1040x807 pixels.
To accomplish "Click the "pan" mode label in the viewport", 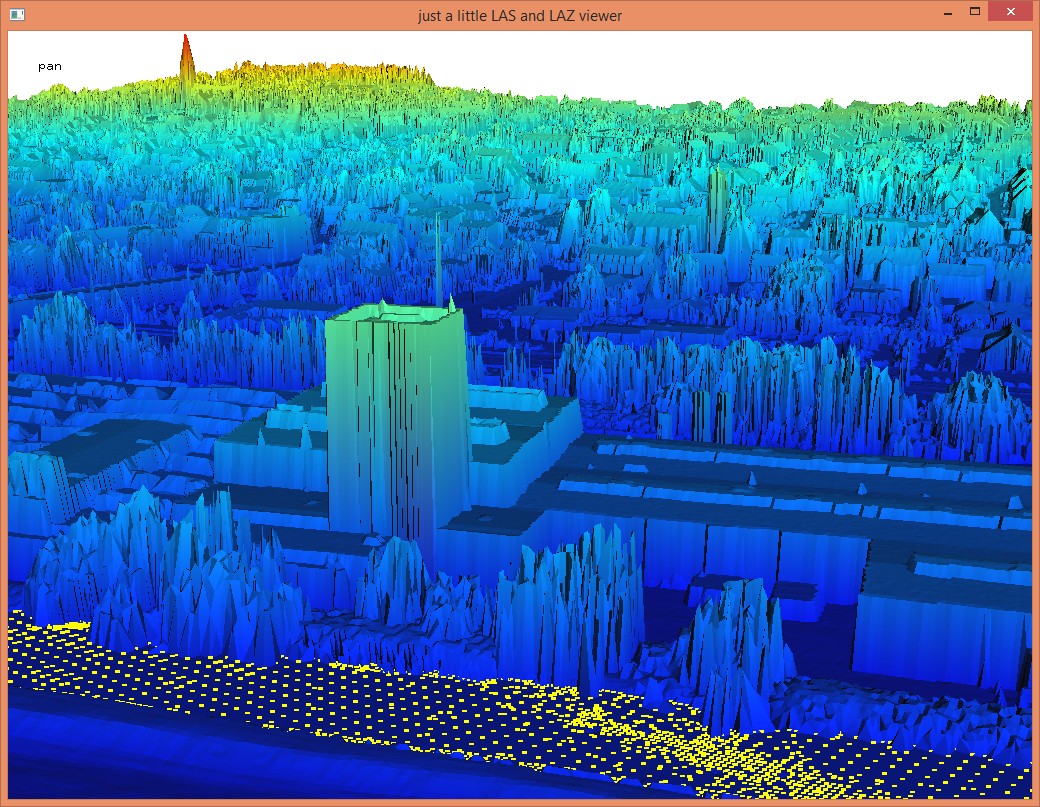I will tap(50, 66).
